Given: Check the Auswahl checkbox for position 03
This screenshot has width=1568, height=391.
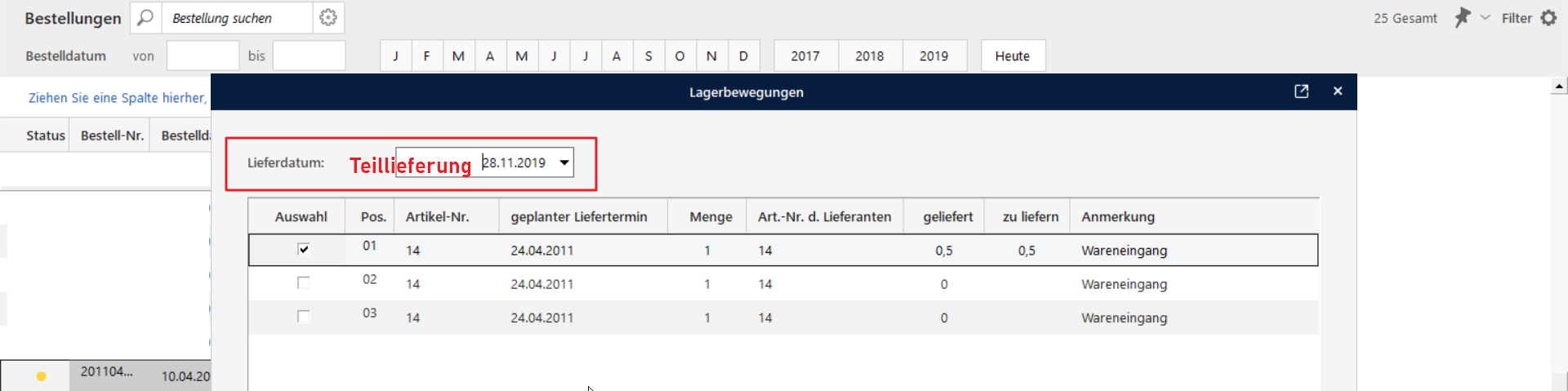Looking at the screenshot, I should tap(304, 316).
